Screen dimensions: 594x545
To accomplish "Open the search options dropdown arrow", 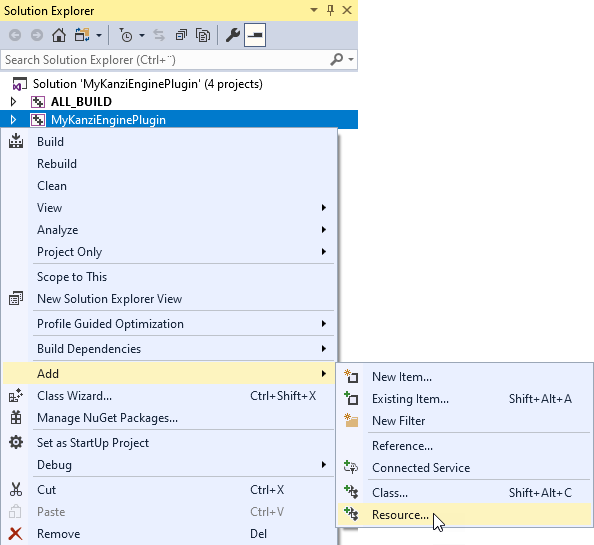I will tap(351, 59).
